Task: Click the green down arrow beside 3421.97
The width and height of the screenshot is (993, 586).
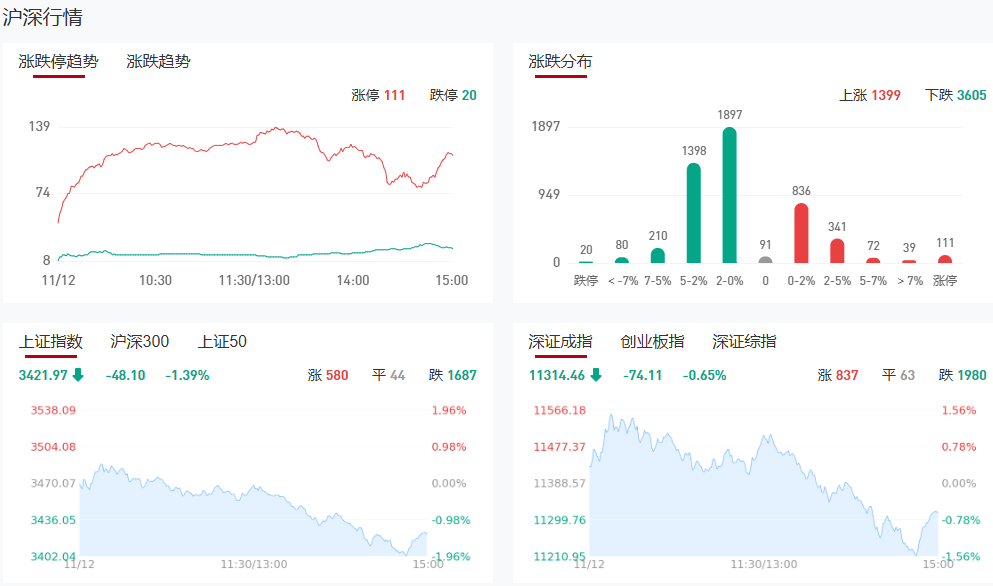Action: pyautogui.click(x=78, y=376)
